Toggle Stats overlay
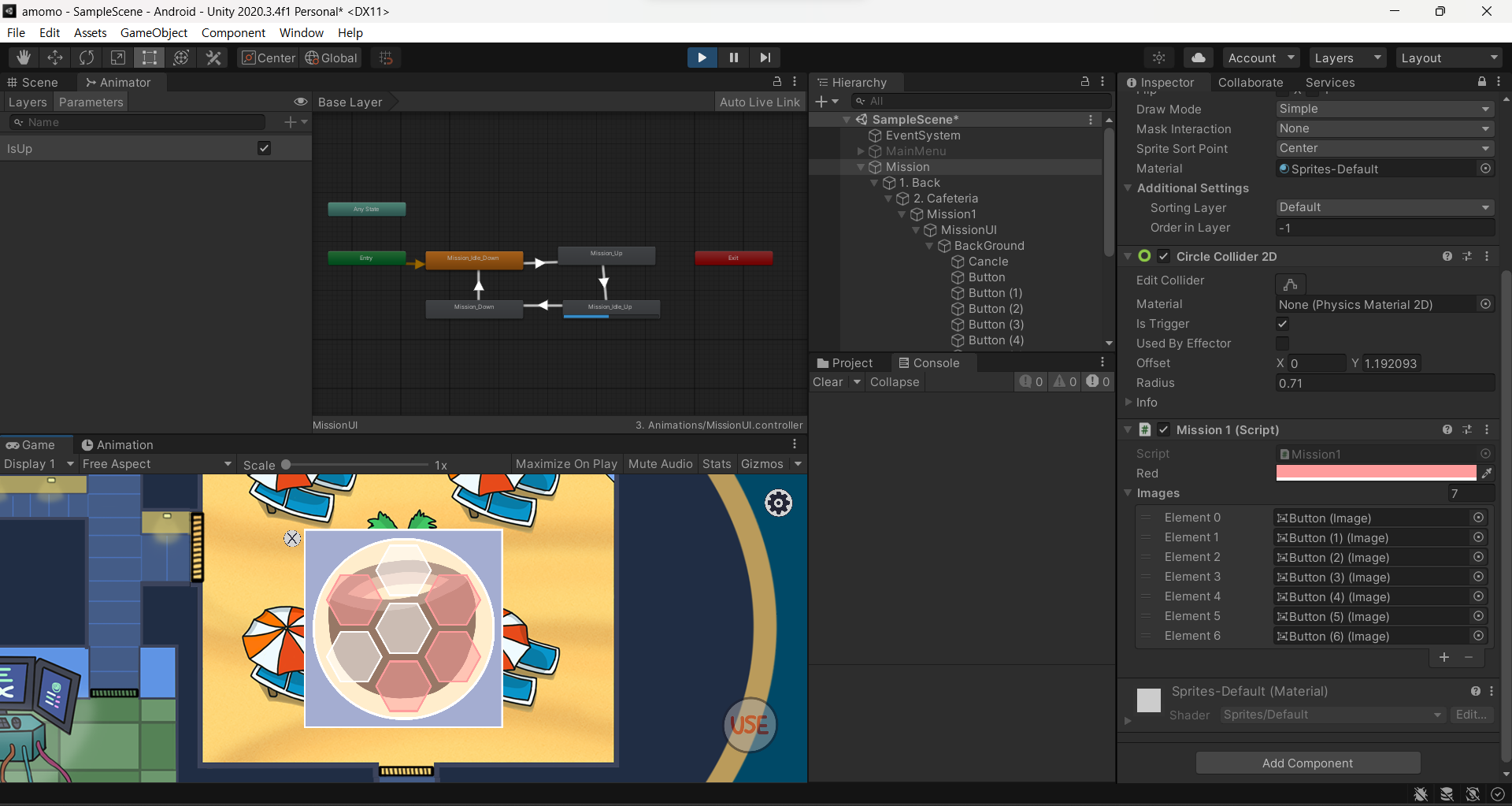The height and width of the screenshot is (806, 1512). click(717, 464)
